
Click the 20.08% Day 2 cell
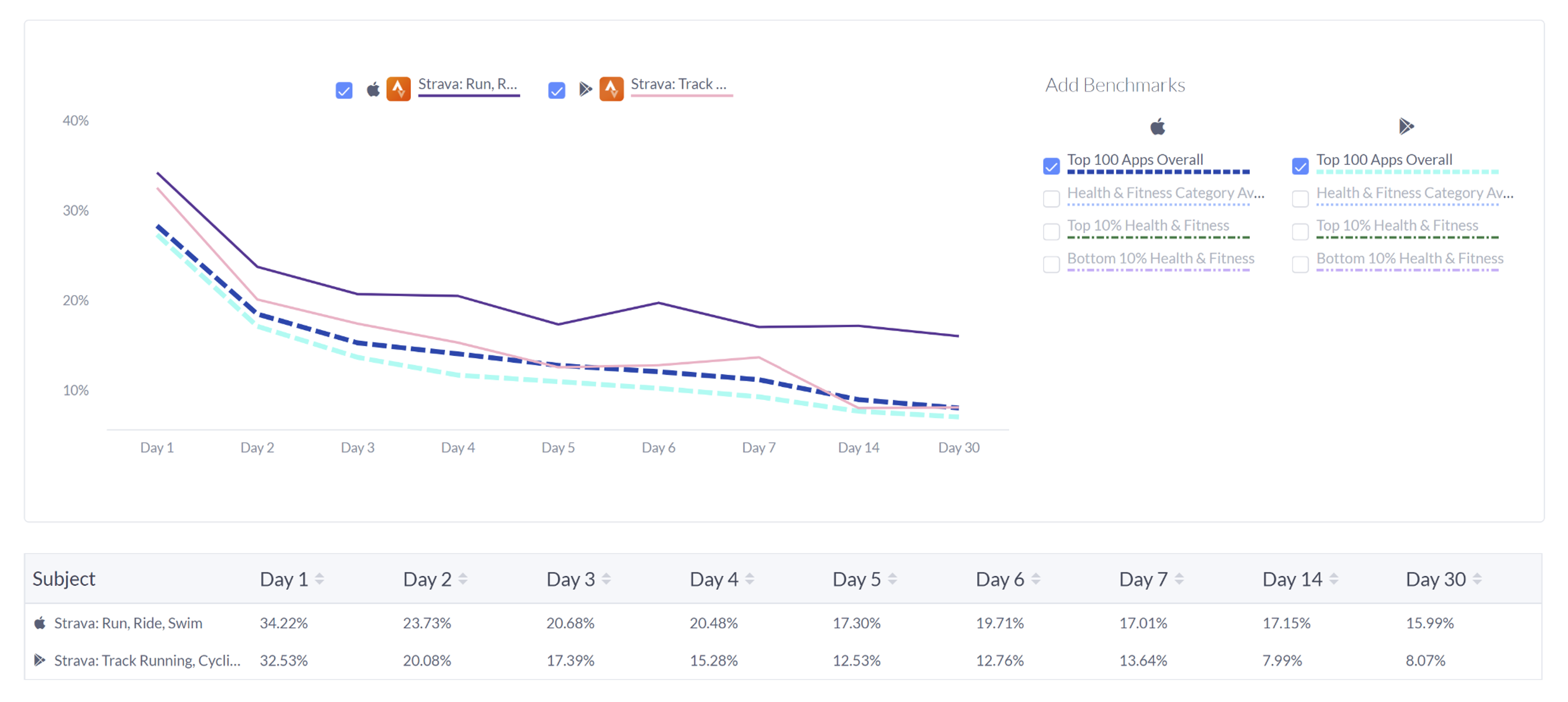(x=427, y=660)
